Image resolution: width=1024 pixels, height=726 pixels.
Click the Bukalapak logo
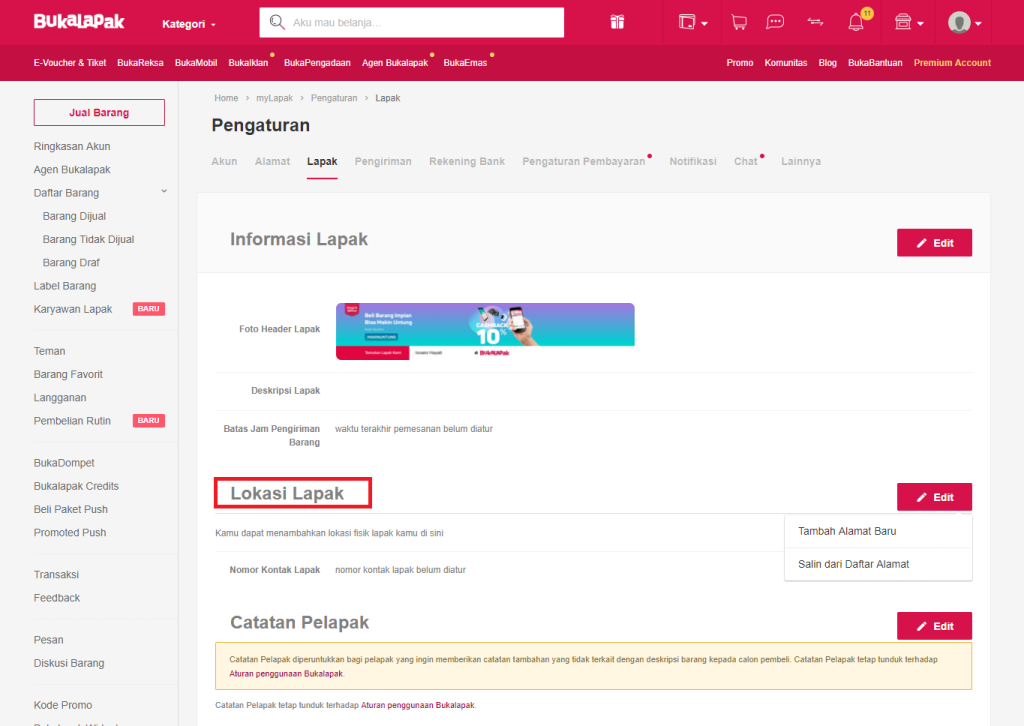click(x=79, y=22)
